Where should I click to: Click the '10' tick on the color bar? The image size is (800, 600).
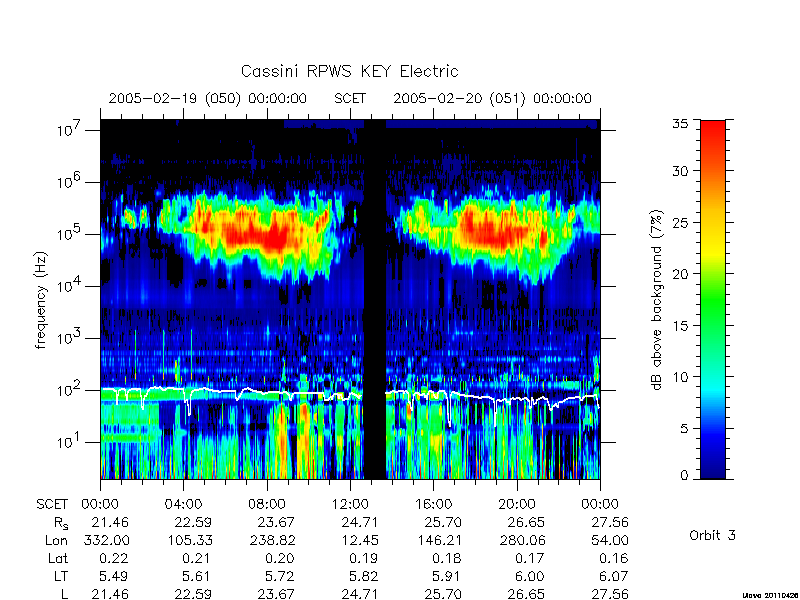tap(680, 377)
